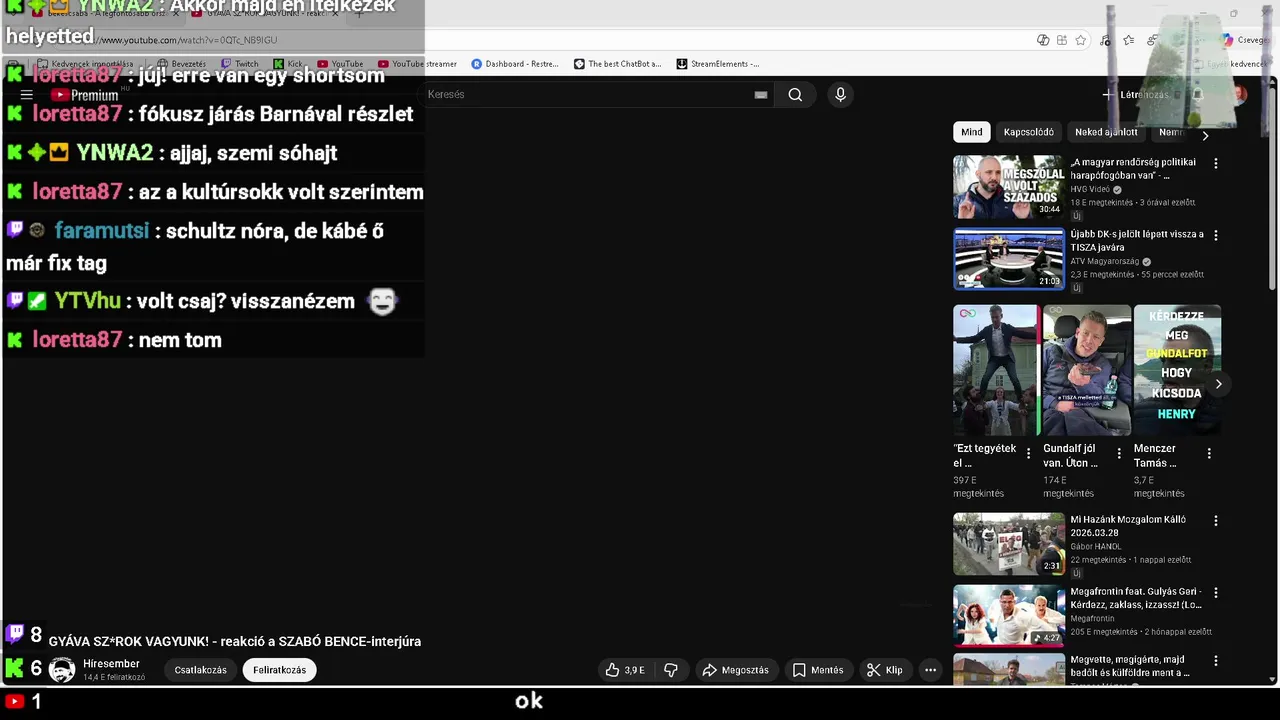Open 'Ezt tegyétek el' short thumbnail
The height and width of the screenshot is (720, 1280).
click(x=995, y=370)
